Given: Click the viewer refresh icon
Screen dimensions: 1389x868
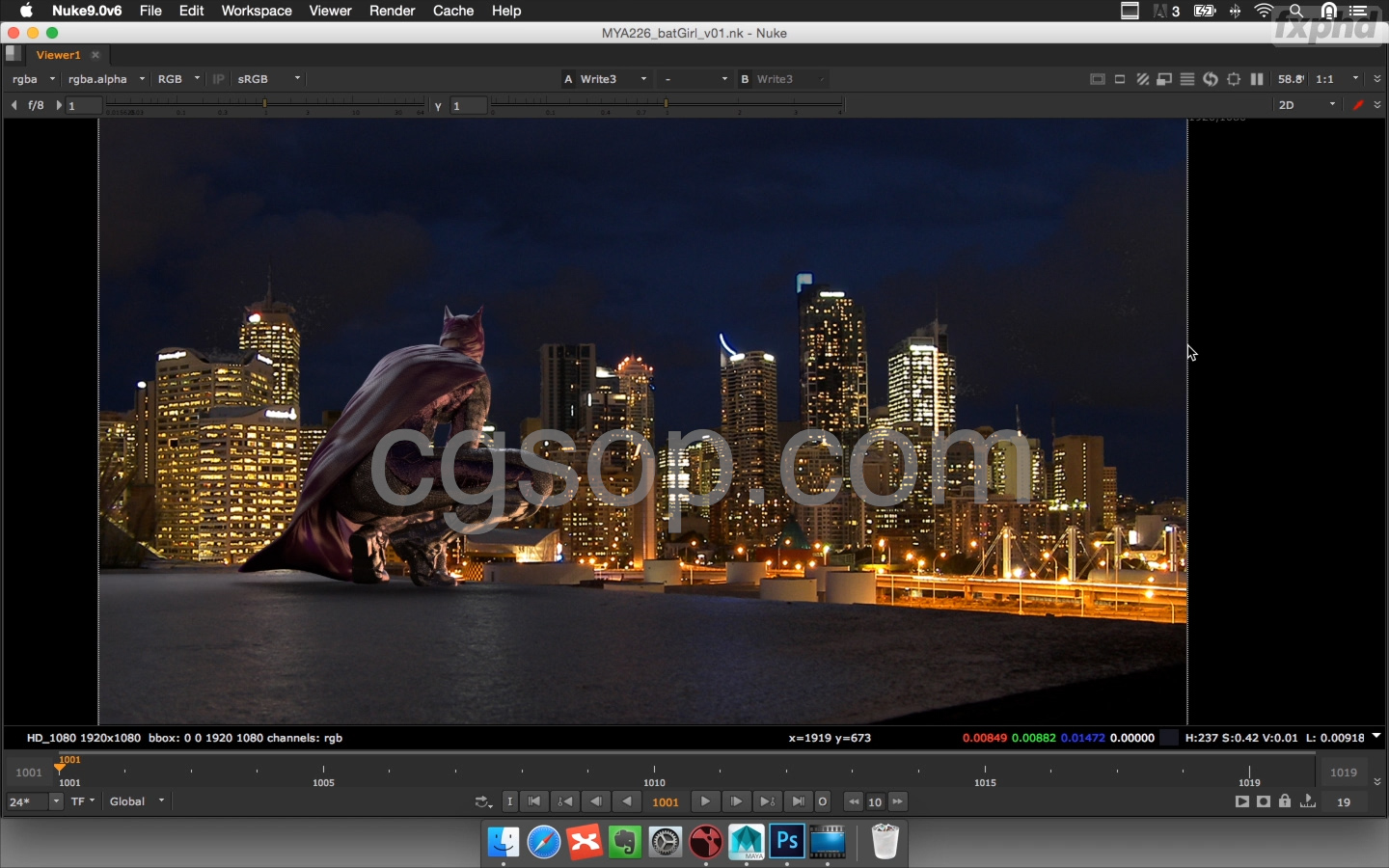Looking at the screenshot, I should coord(1211,79).
